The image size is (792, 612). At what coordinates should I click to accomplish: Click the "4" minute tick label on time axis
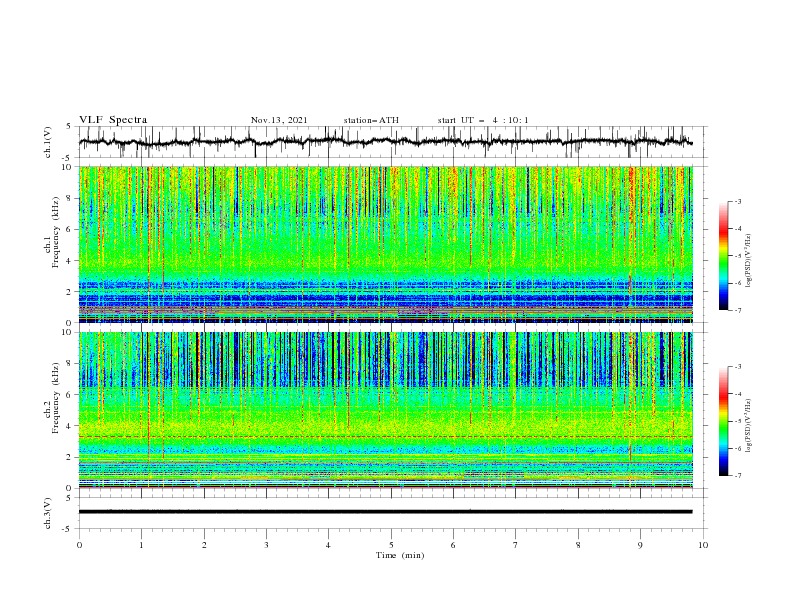328,545
